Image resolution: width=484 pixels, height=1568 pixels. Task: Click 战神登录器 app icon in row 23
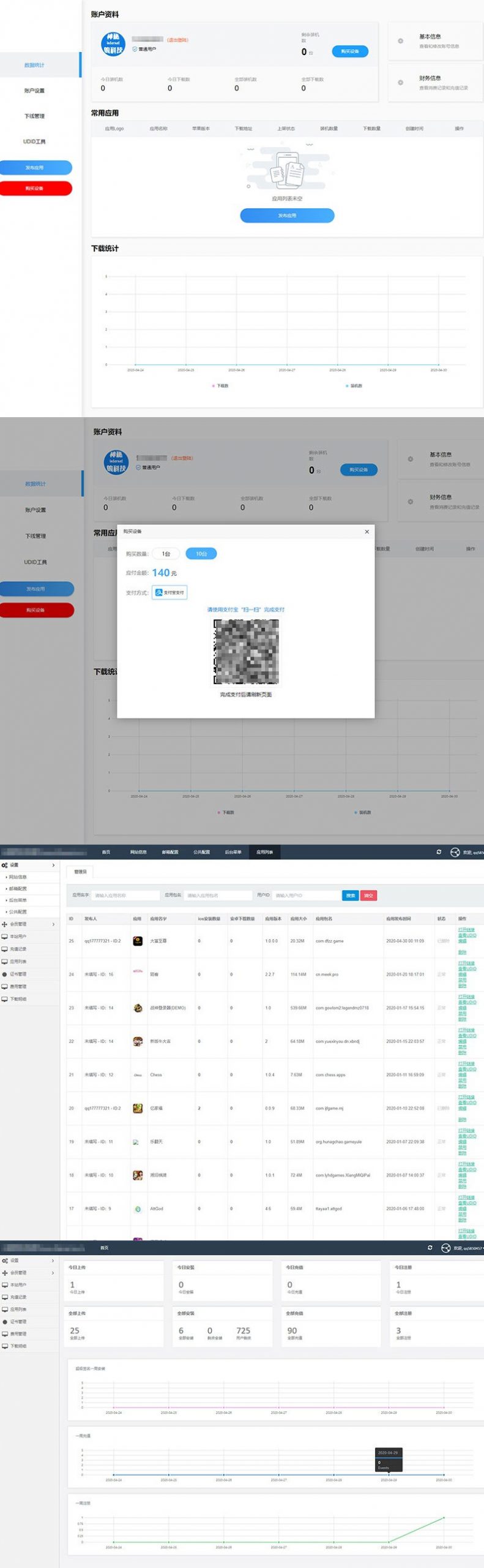click(138, 1008)
